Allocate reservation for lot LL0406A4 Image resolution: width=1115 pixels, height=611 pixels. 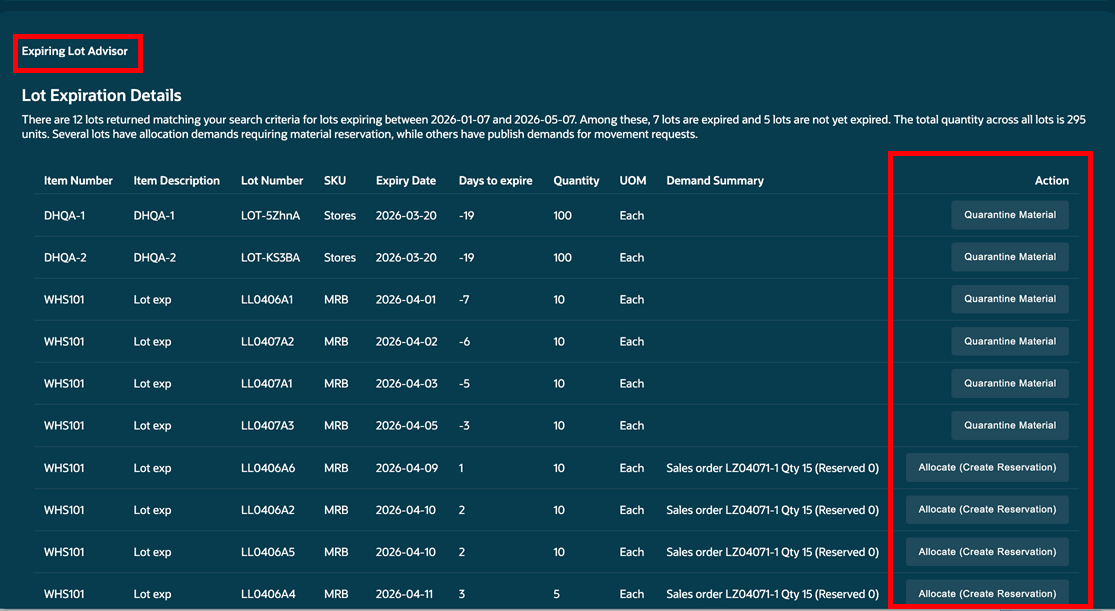(x=987, y=594)
